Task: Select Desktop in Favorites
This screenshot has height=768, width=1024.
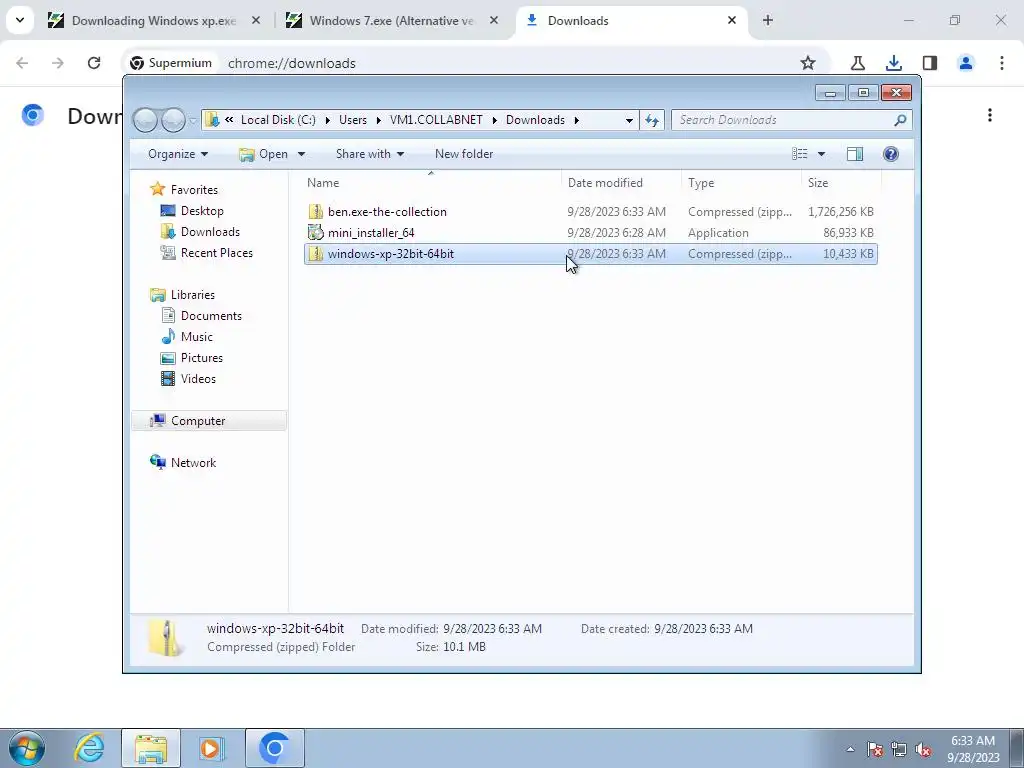Action: click(x=202, y=211)
